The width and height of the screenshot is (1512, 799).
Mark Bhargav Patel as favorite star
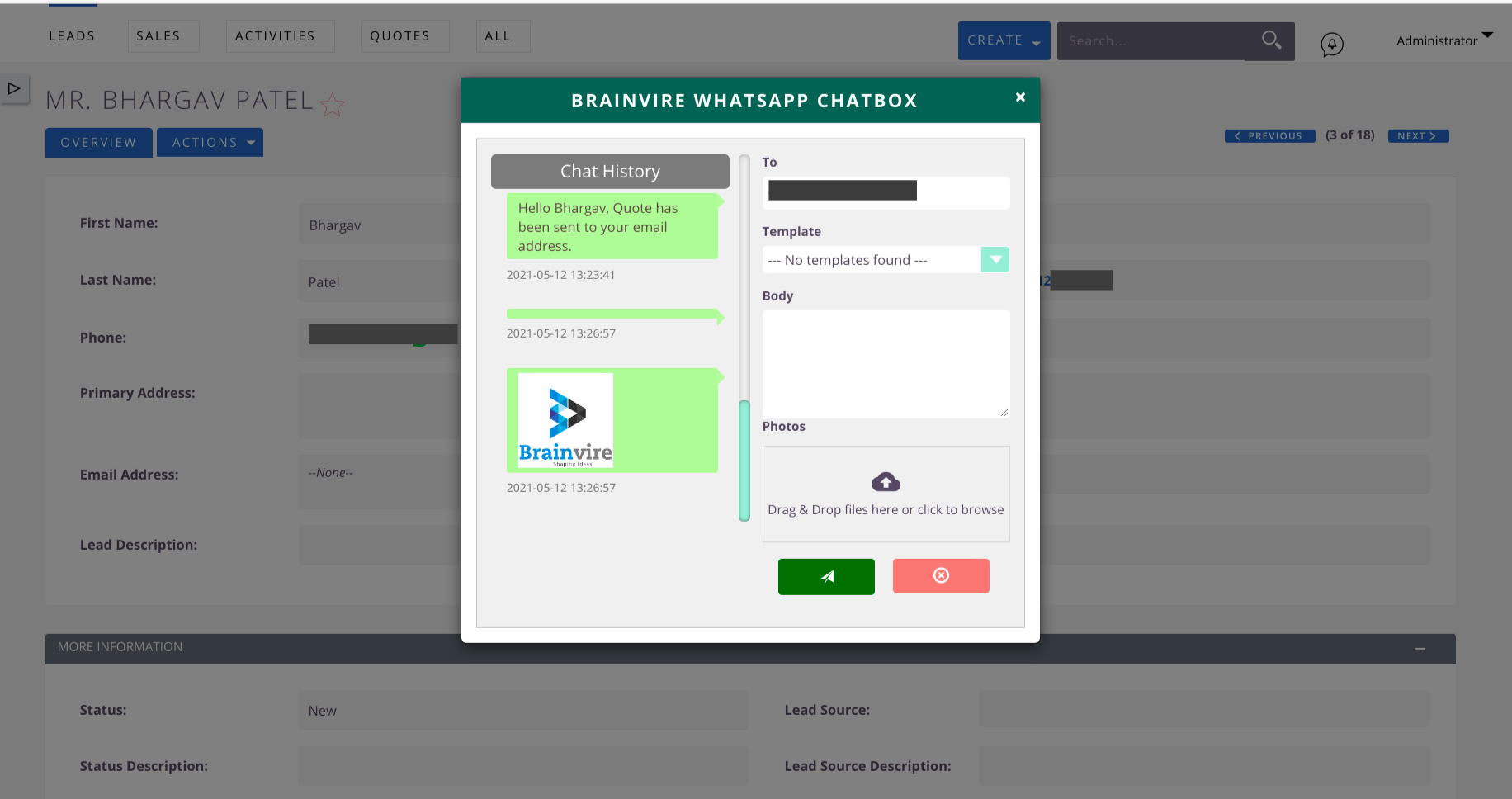332,104
